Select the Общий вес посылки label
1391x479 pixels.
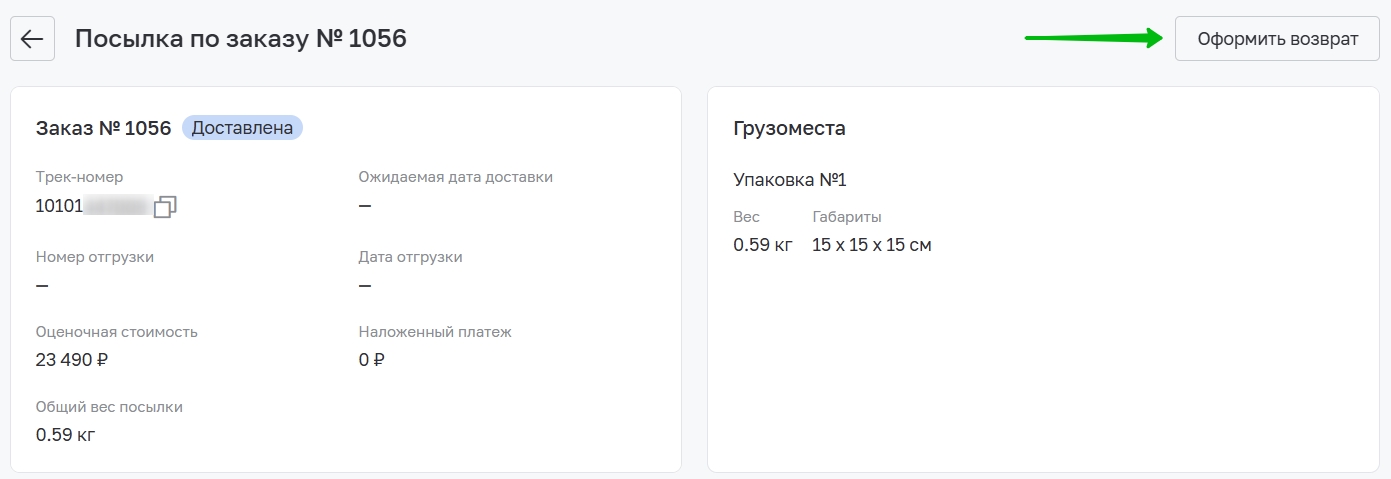click(109, 407)
